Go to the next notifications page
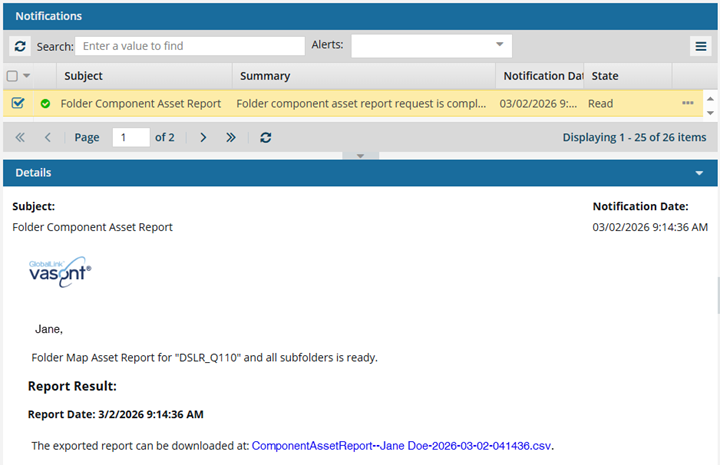This screenshot has height=465, width=720. 203,137
